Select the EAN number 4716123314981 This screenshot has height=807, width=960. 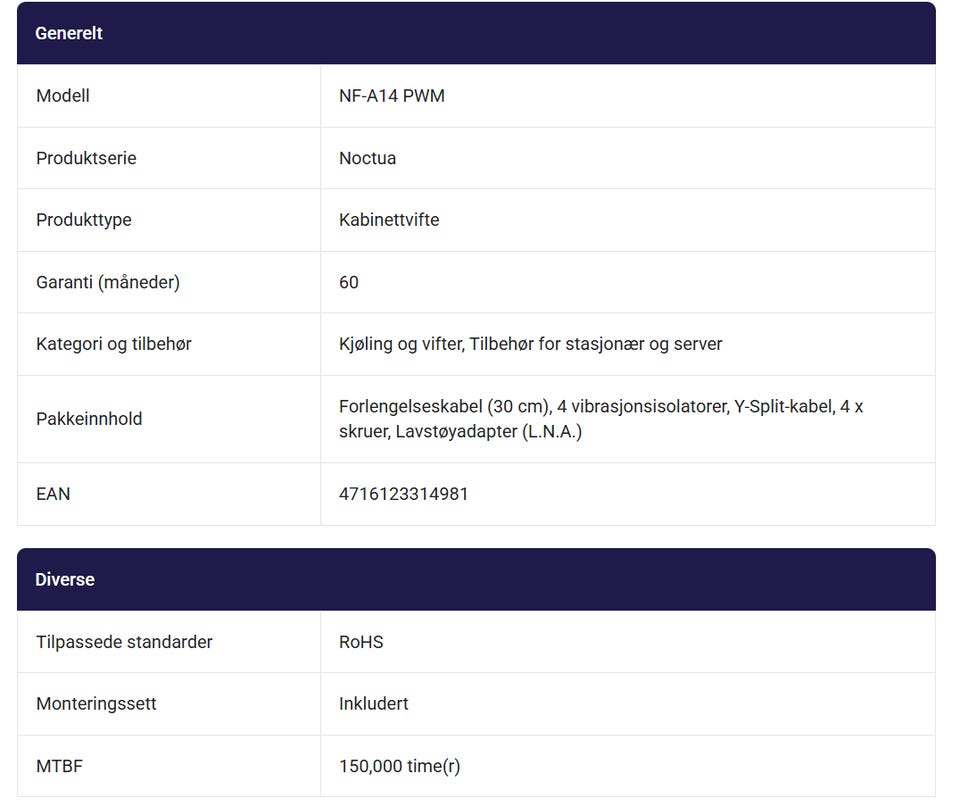click(x=403, y=494)
